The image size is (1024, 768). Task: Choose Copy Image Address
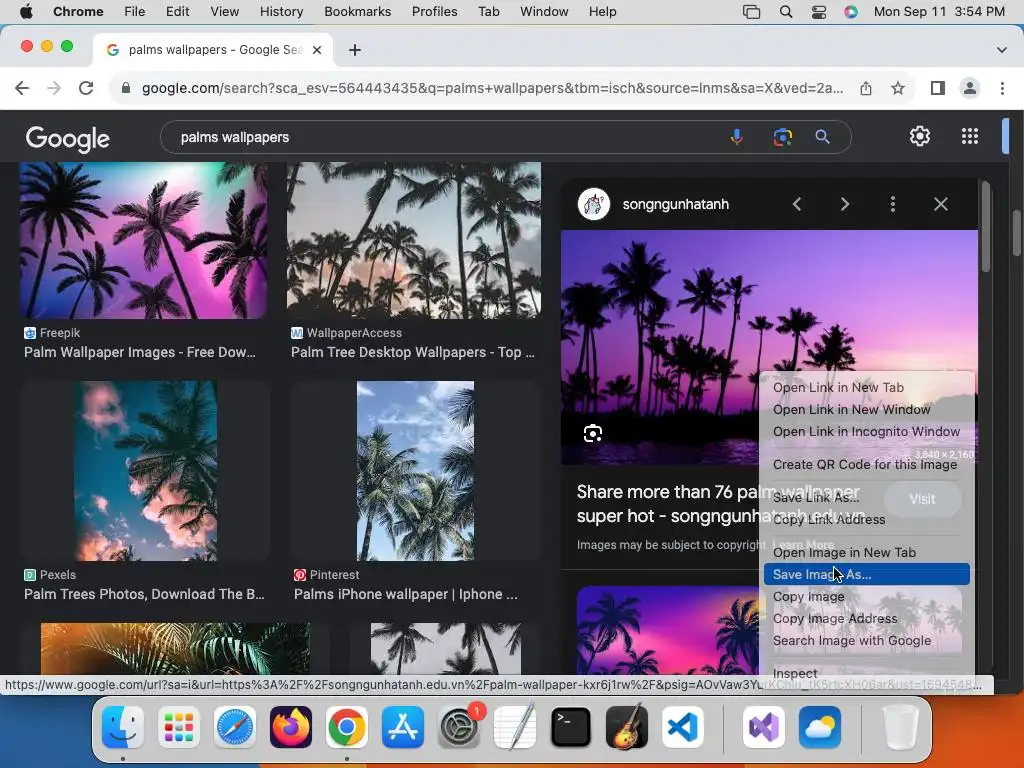(867, 618)
